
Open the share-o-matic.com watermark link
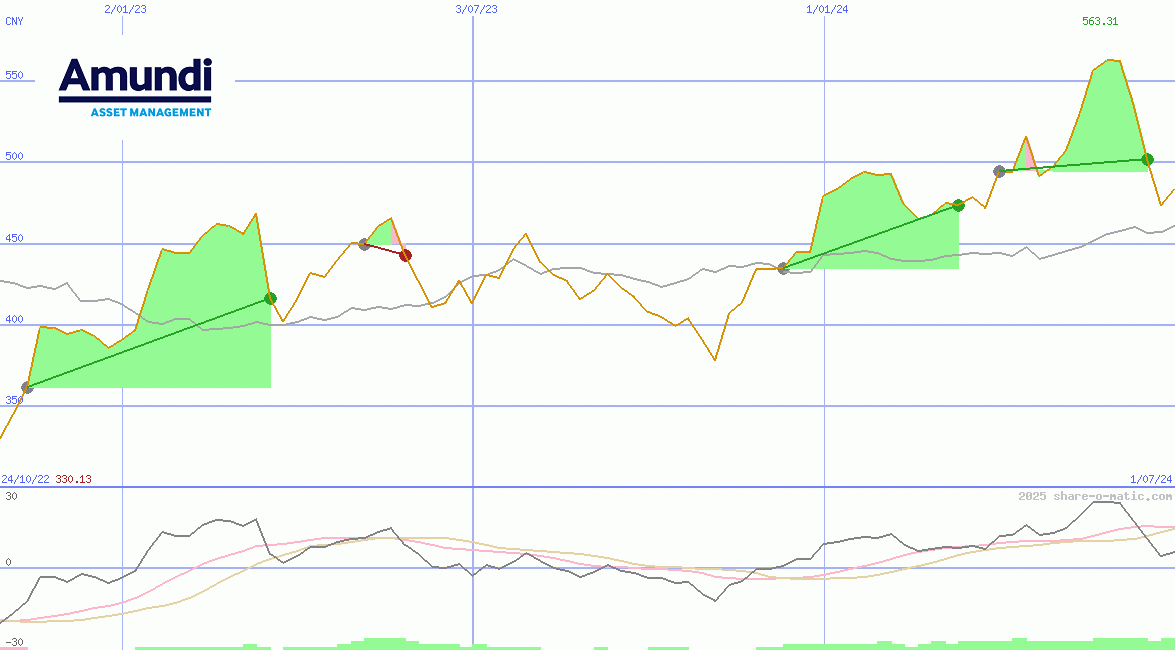(1095, 496)
